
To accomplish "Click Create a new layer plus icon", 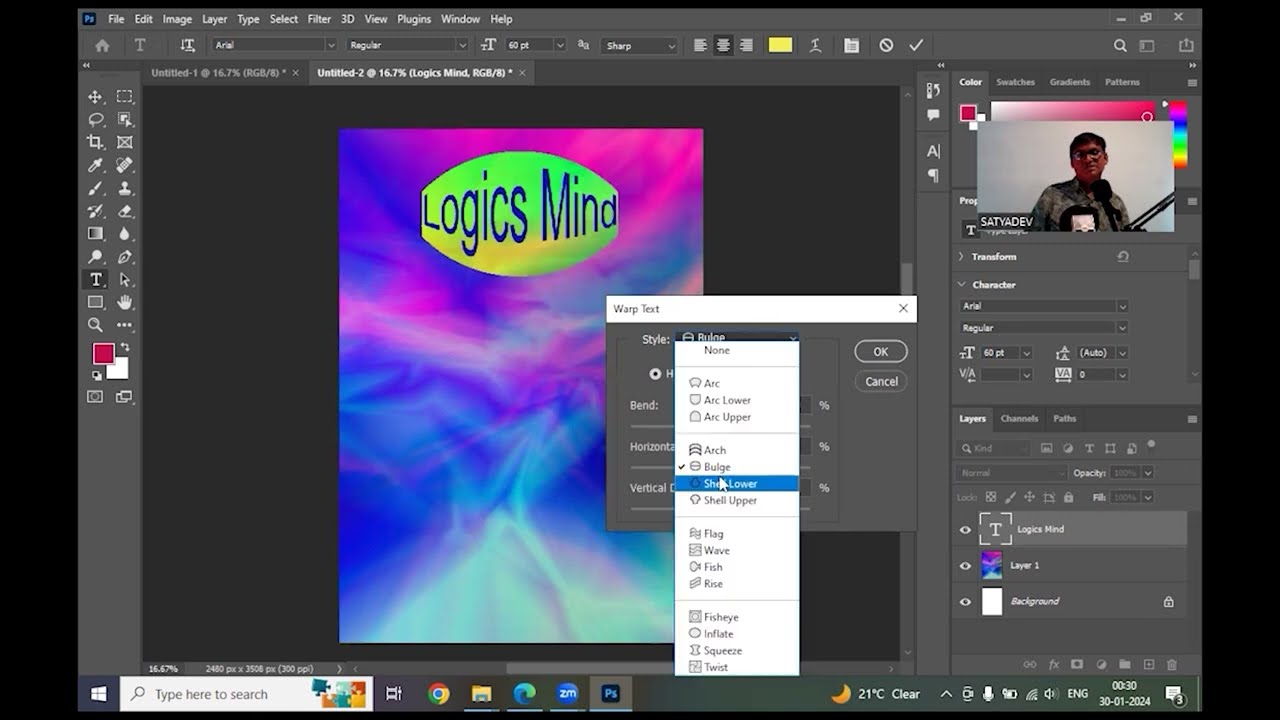I will 1148,664.
